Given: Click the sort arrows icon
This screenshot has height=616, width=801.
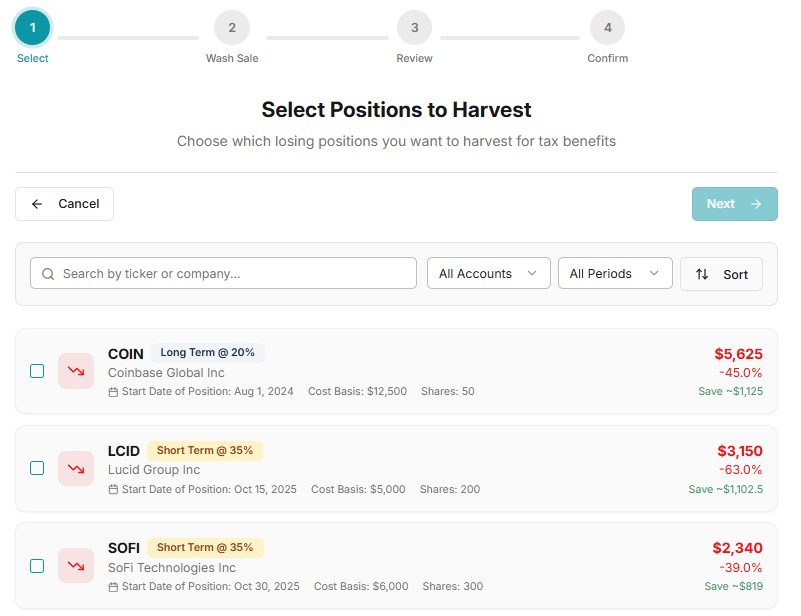Looking at the screenshot, I should (x=702, y=274).
